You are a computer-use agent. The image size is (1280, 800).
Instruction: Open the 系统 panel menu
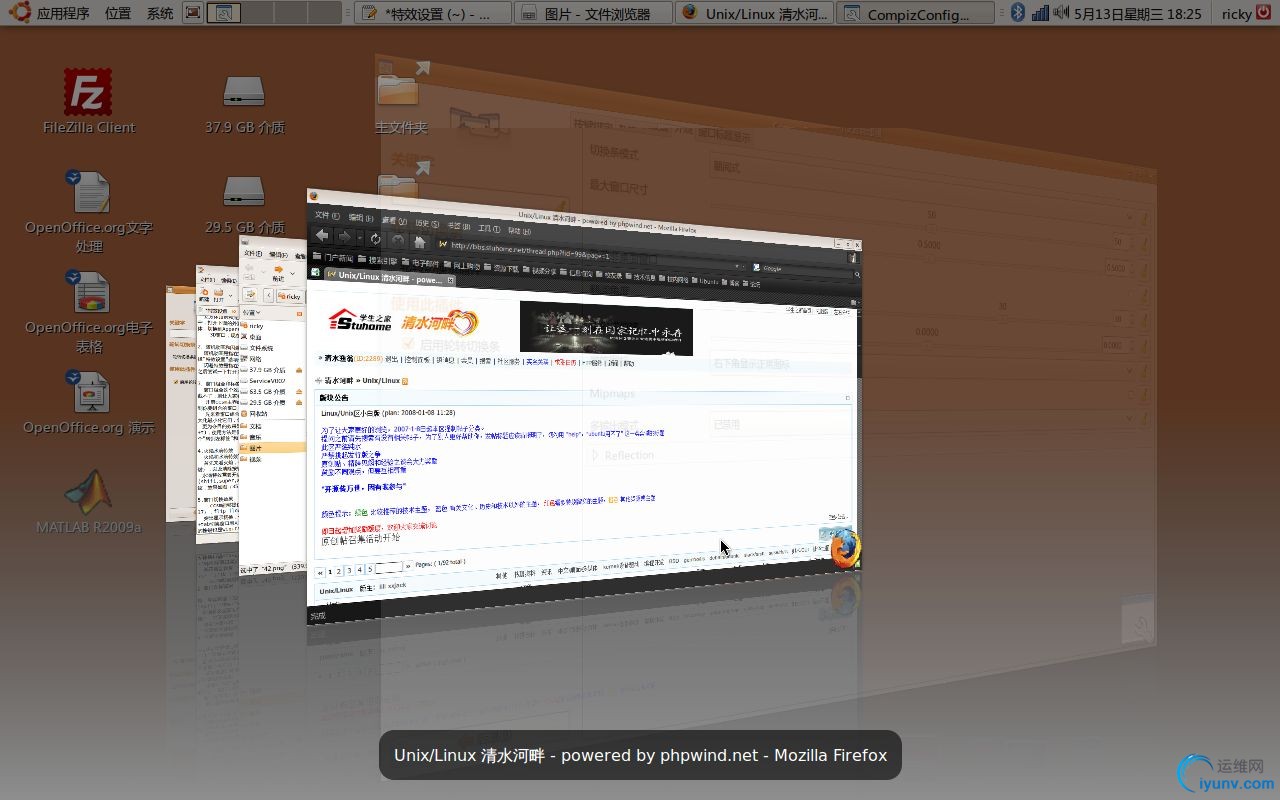coord(160,13)
